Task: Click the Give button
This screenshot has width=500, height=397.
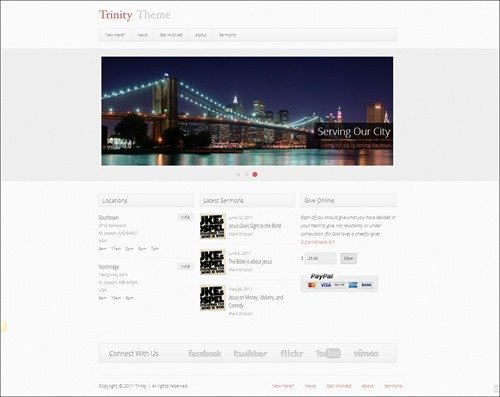Action: click(348, 258)
